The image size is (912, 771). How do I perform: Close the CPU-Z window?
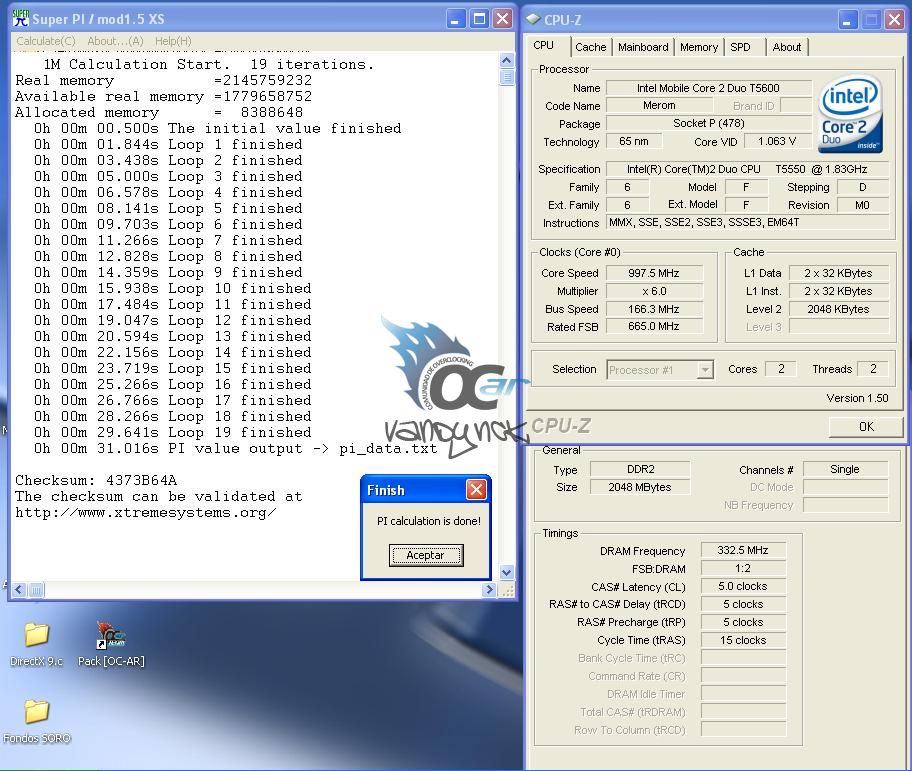click(x=894, y=20)
